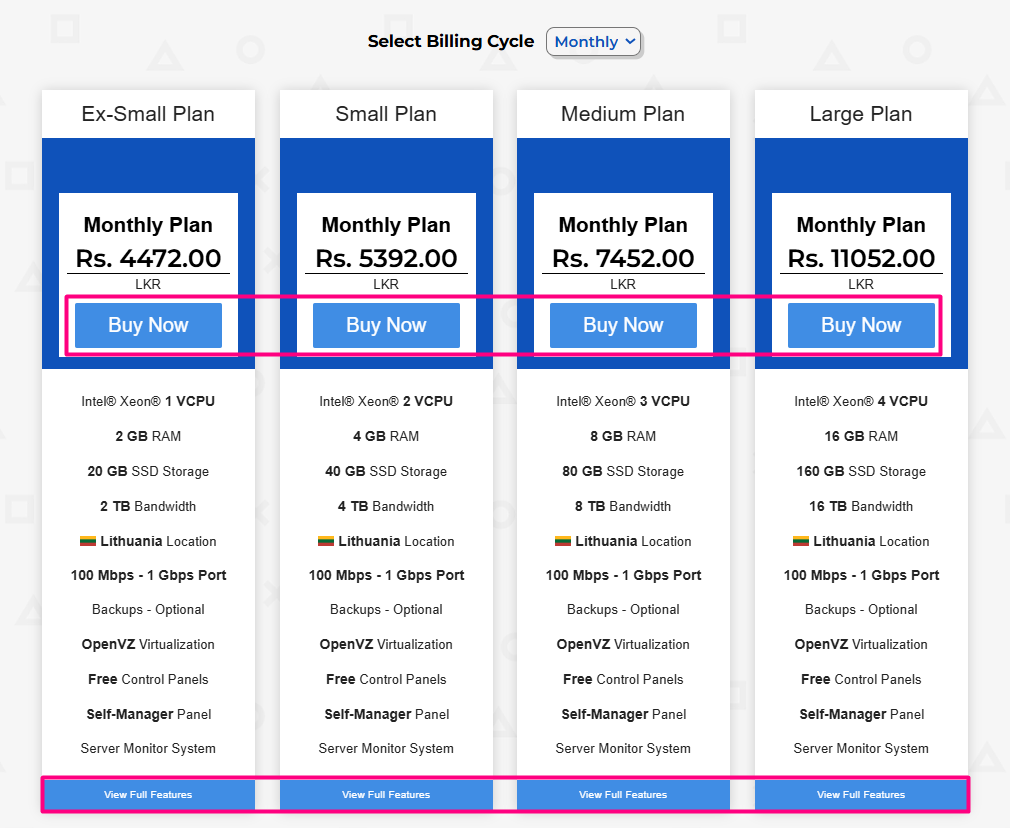The image size is (1010, 828).
Task: Open View Full Features for Medium Plan
Action: click(623, 795)
